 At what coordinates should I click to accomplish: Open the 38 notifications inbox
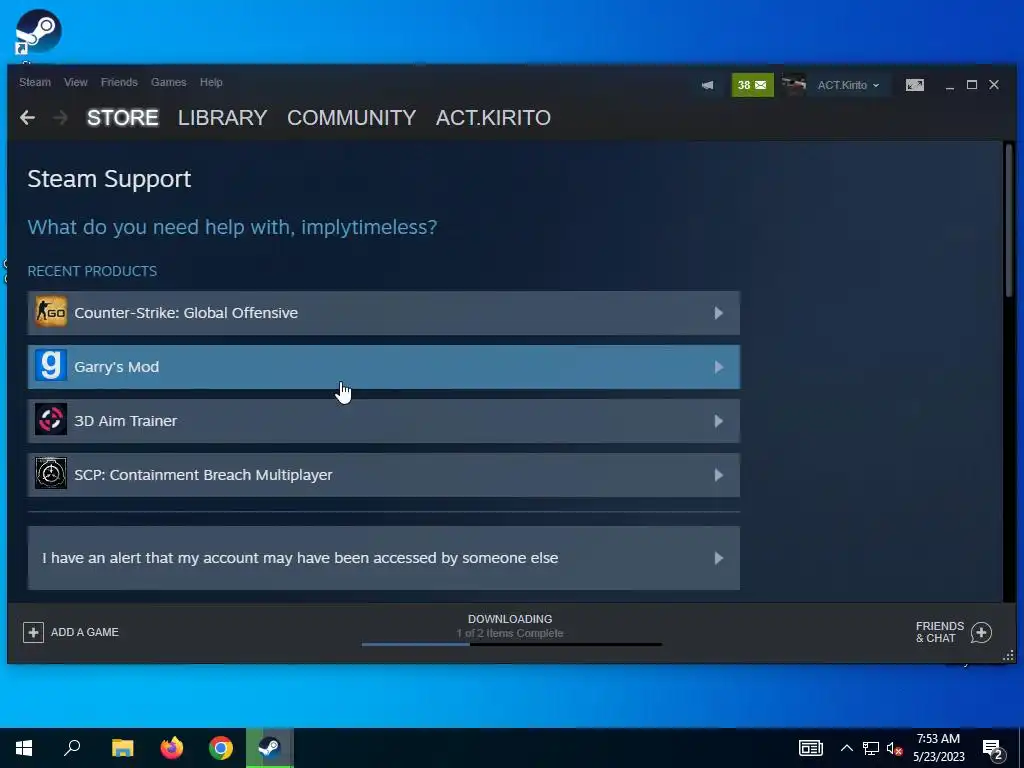pos(752,85)
